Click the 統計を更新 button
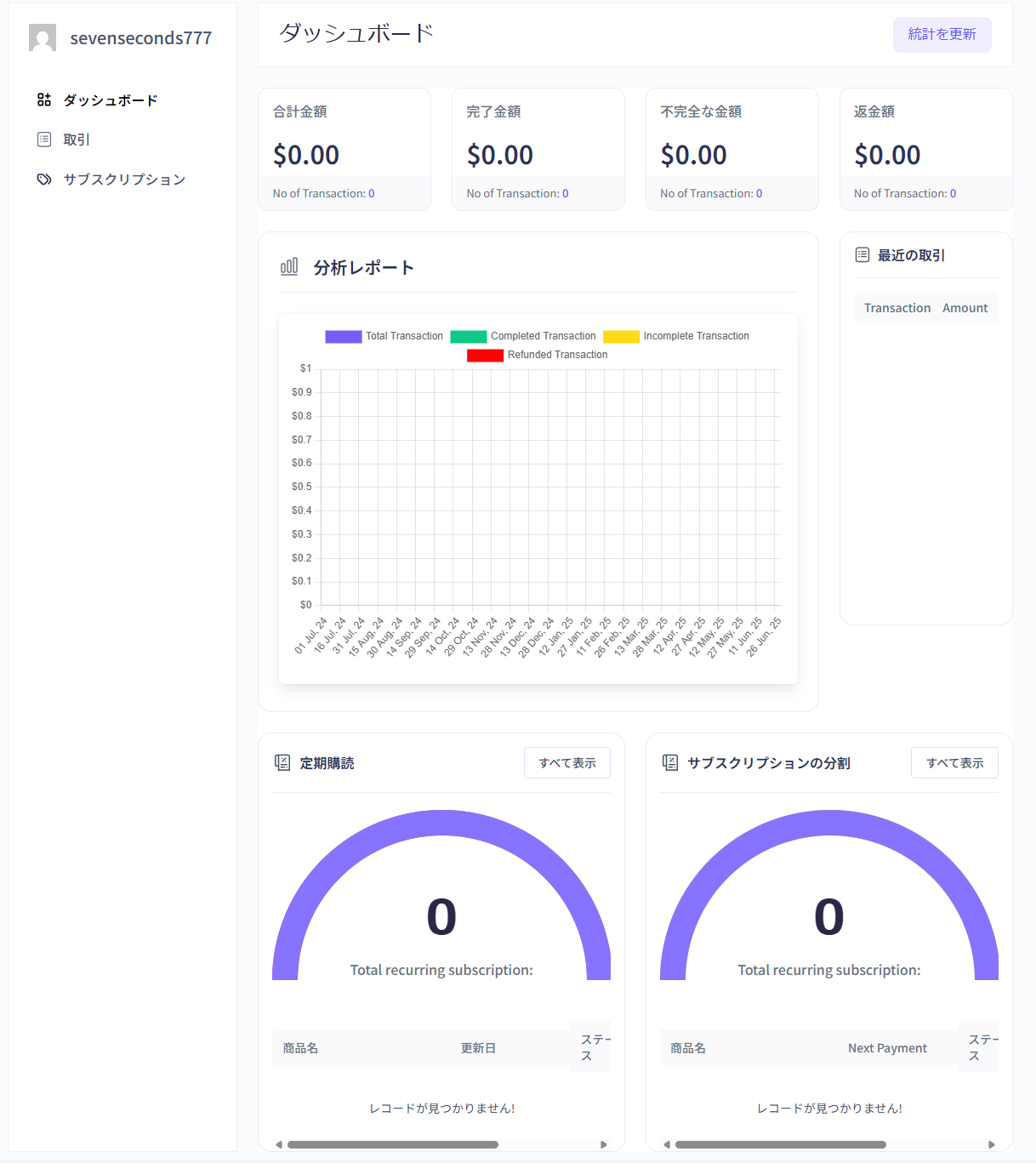Screen dimensions: 1036x1163 (x=942, y=35)
